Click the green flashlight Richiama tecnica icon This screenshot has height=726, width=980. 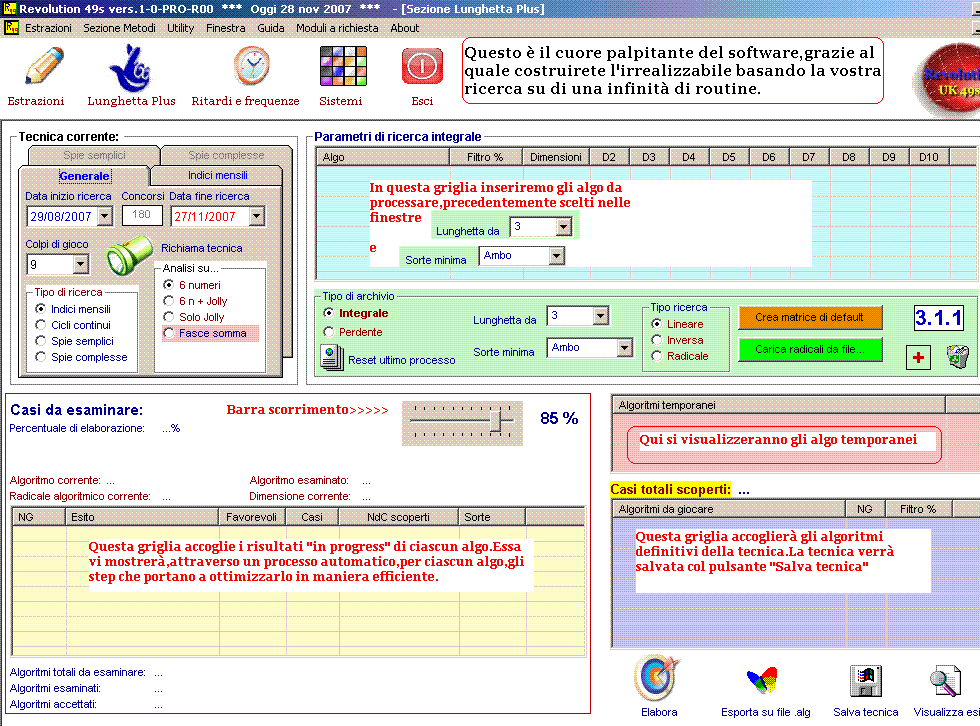coord(128,256)
